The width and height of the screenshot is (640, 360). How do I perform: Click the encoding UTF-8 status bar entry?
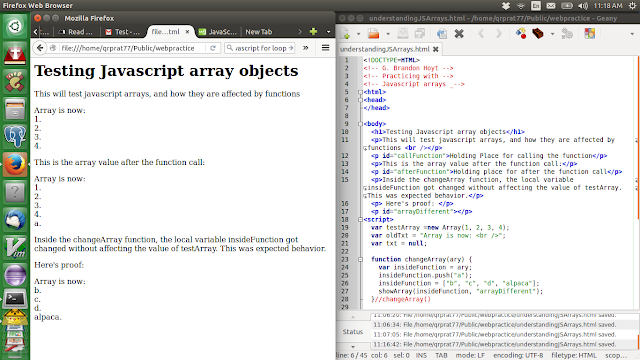coord(518,356)
